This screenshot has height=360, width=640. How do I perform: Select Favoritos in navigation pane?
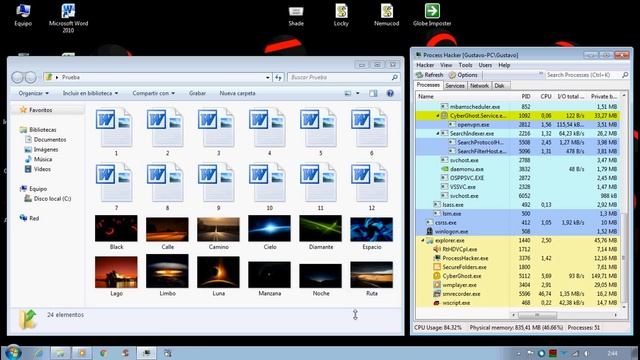pyautogui.click(x=40, y=110)
